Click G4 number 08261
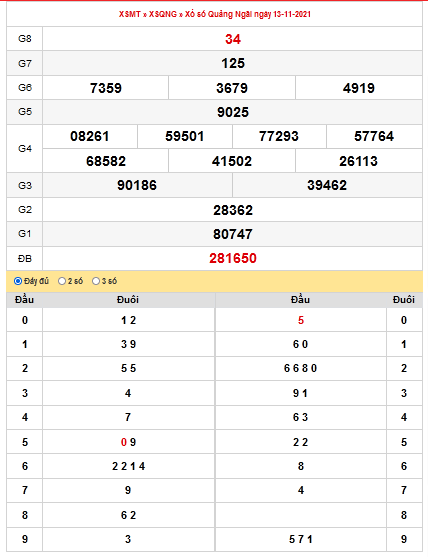428x557 pixels. tap(90, 136)
